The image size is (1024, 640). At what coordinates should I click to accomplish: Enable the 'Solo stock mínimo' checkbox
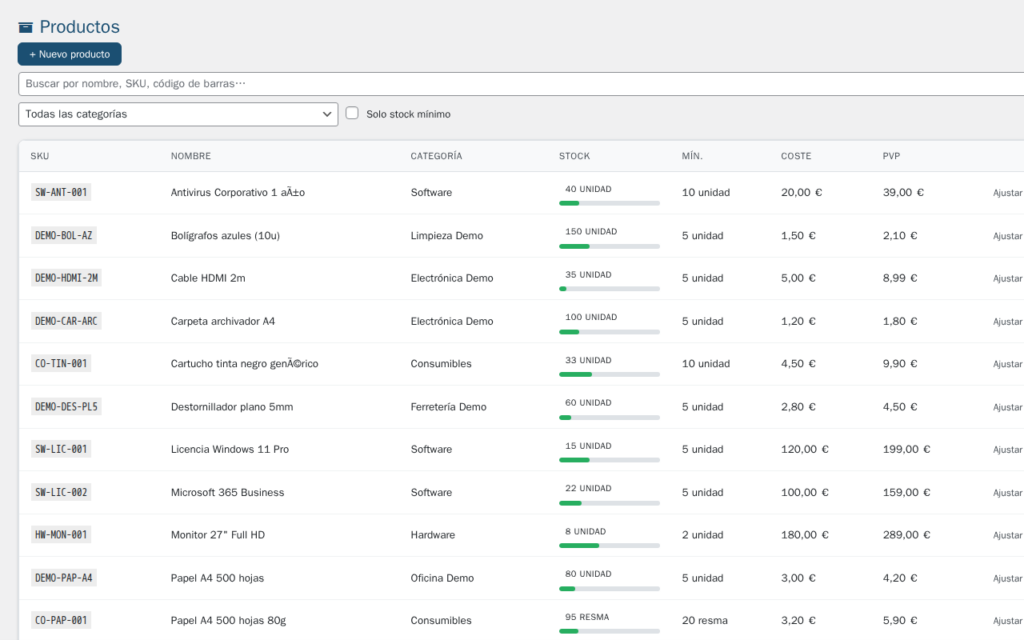pos(352,113)
